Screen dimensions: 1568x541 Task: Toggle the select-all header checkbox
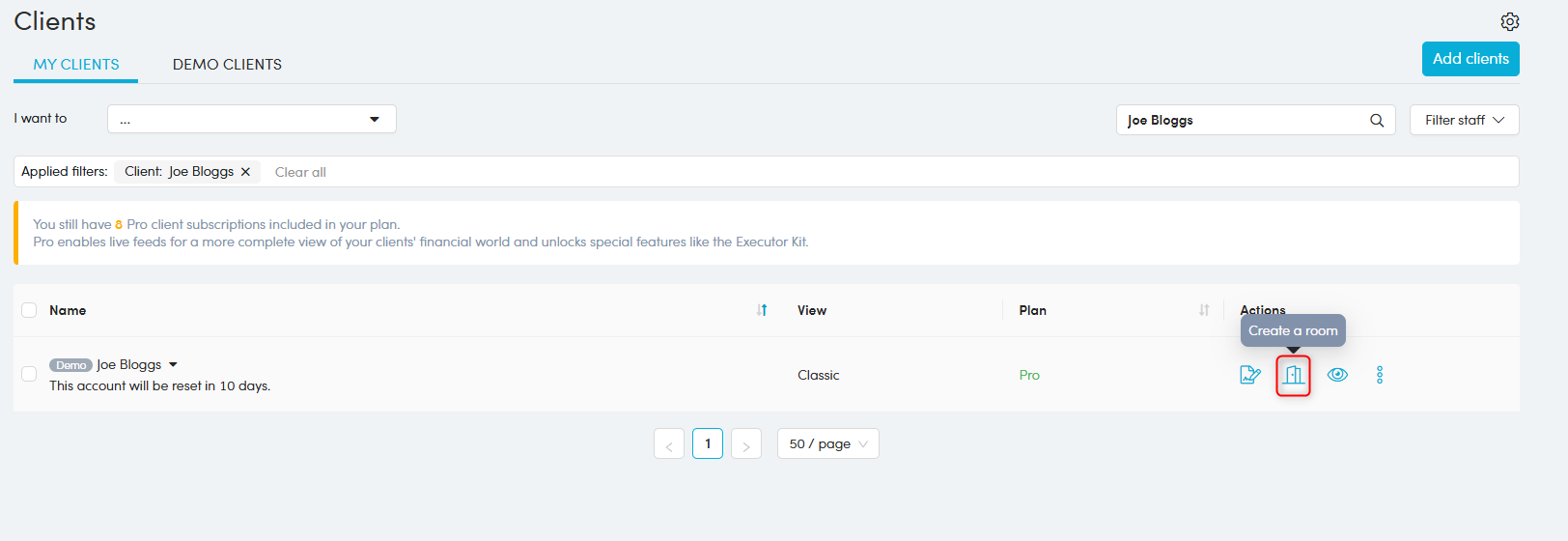[29, 310]
